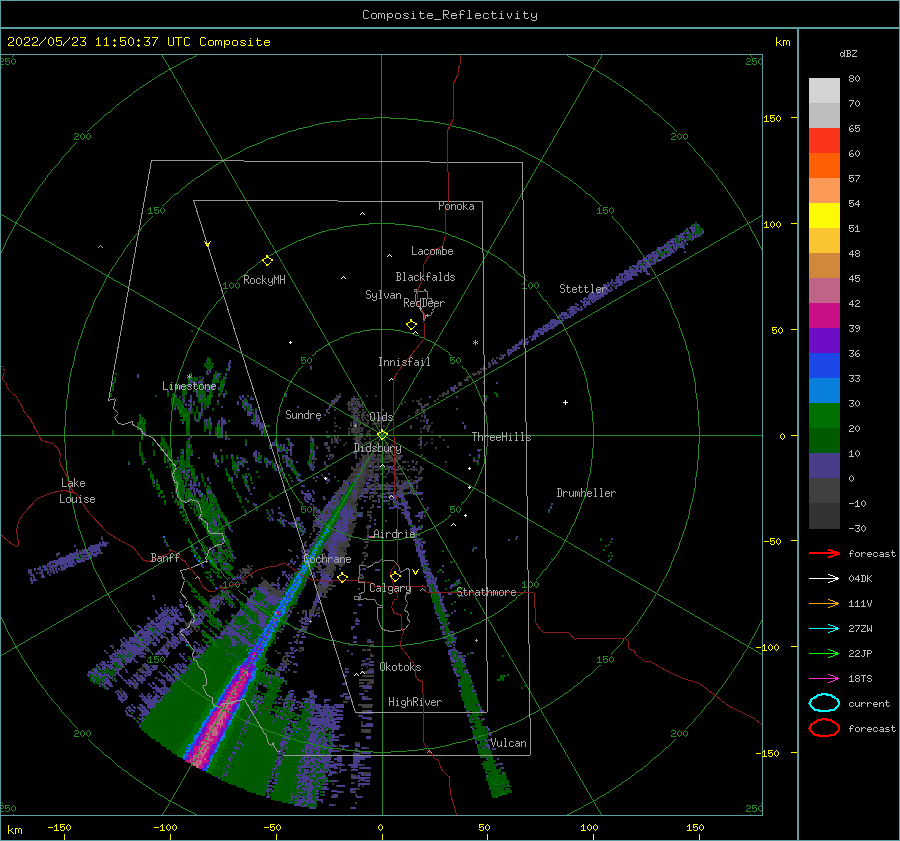Select the Lacombe label
This screenshot has height=841, width=900.
[432, 251]
